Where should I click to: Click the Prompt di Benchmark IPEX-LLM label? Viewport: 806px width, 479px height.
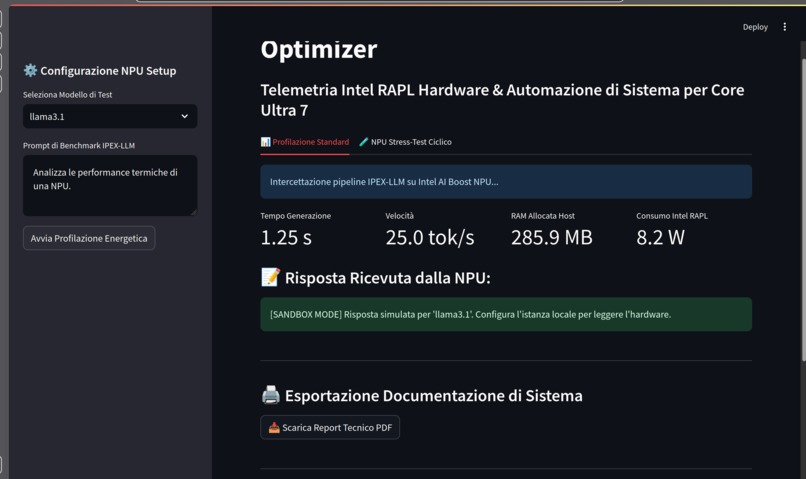(79, 145)
